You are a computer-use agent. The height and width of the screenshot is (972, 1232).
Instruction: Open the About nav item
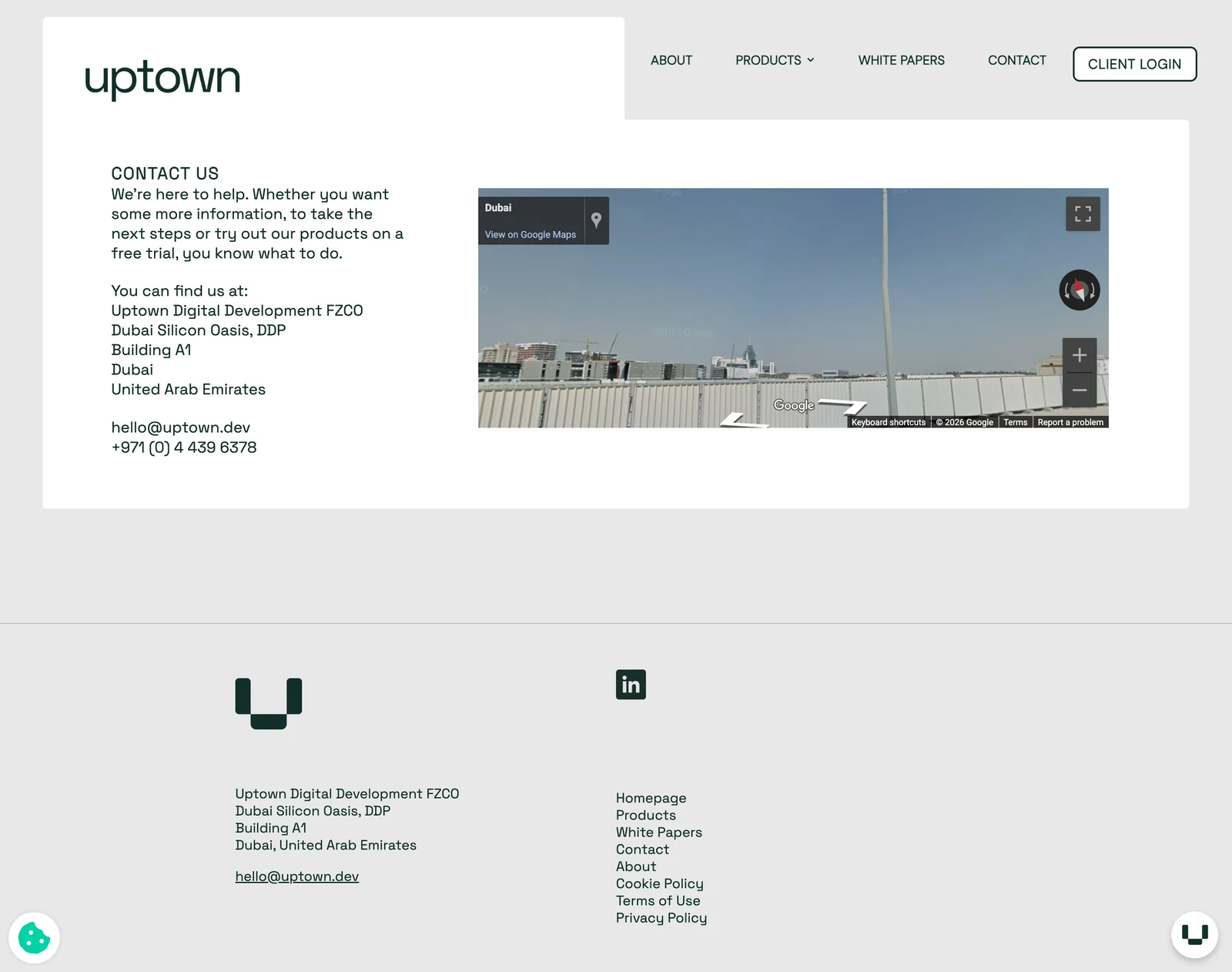[x=671, y=60]
